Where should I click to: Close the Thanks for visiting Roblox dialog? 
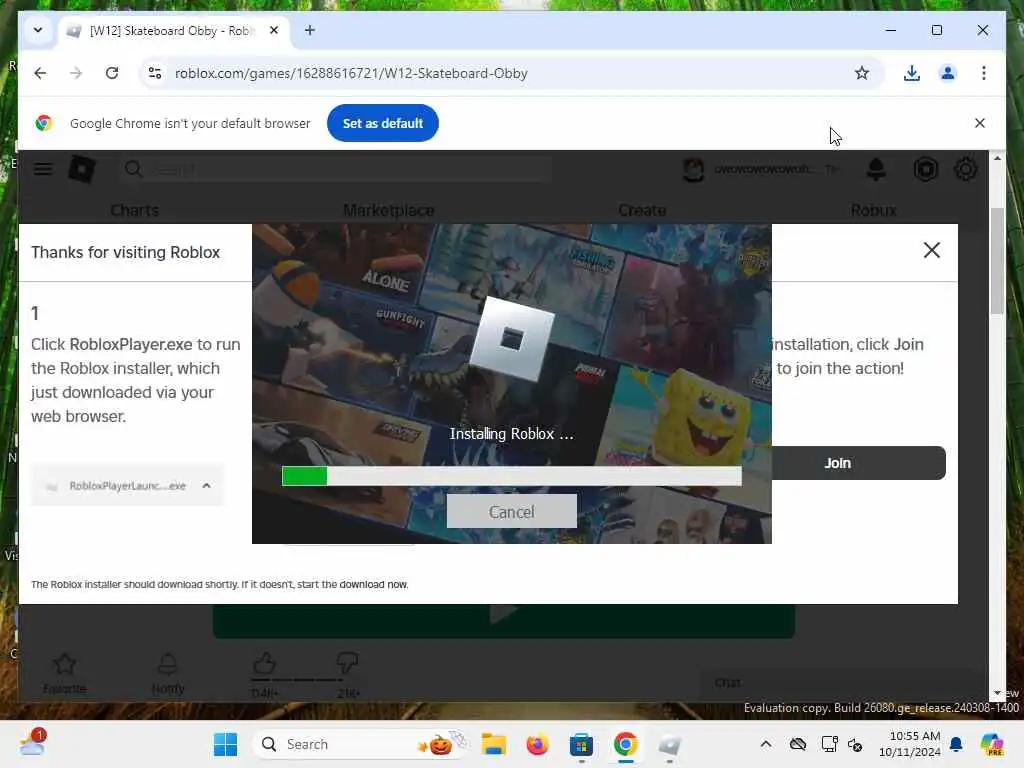click(x=932, y=250)
